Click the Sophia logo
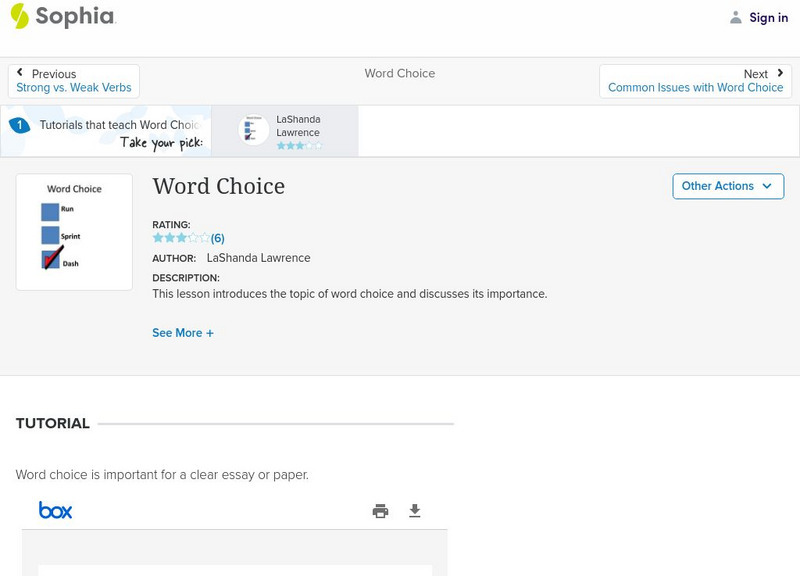Screen dimensions: 800x576 coord(62,16)
